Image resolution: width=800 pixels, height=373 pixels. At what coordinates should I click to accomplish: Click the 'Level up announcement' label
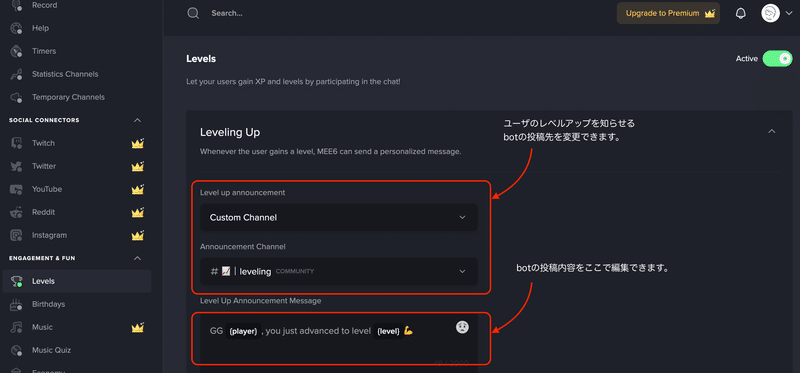pos(242,193)
